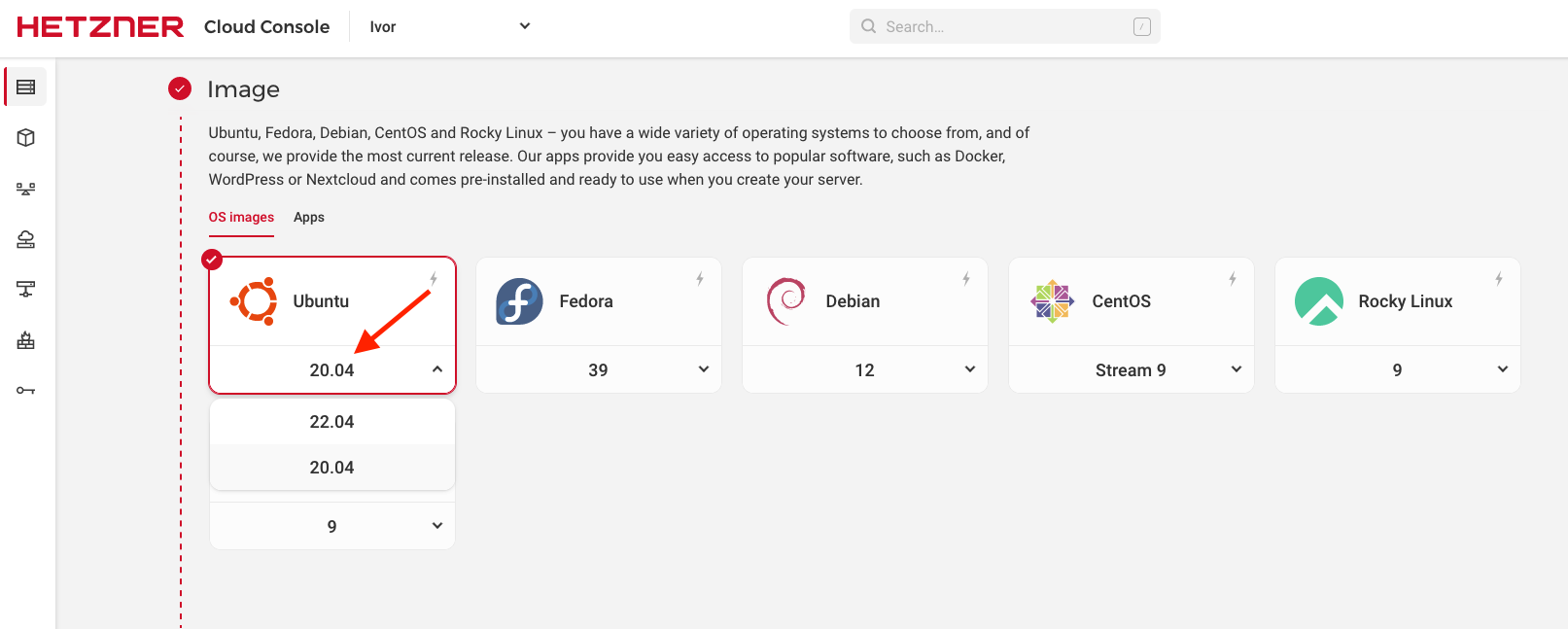Select the Debian image card
1568x629 pixels.
(864, 301)
